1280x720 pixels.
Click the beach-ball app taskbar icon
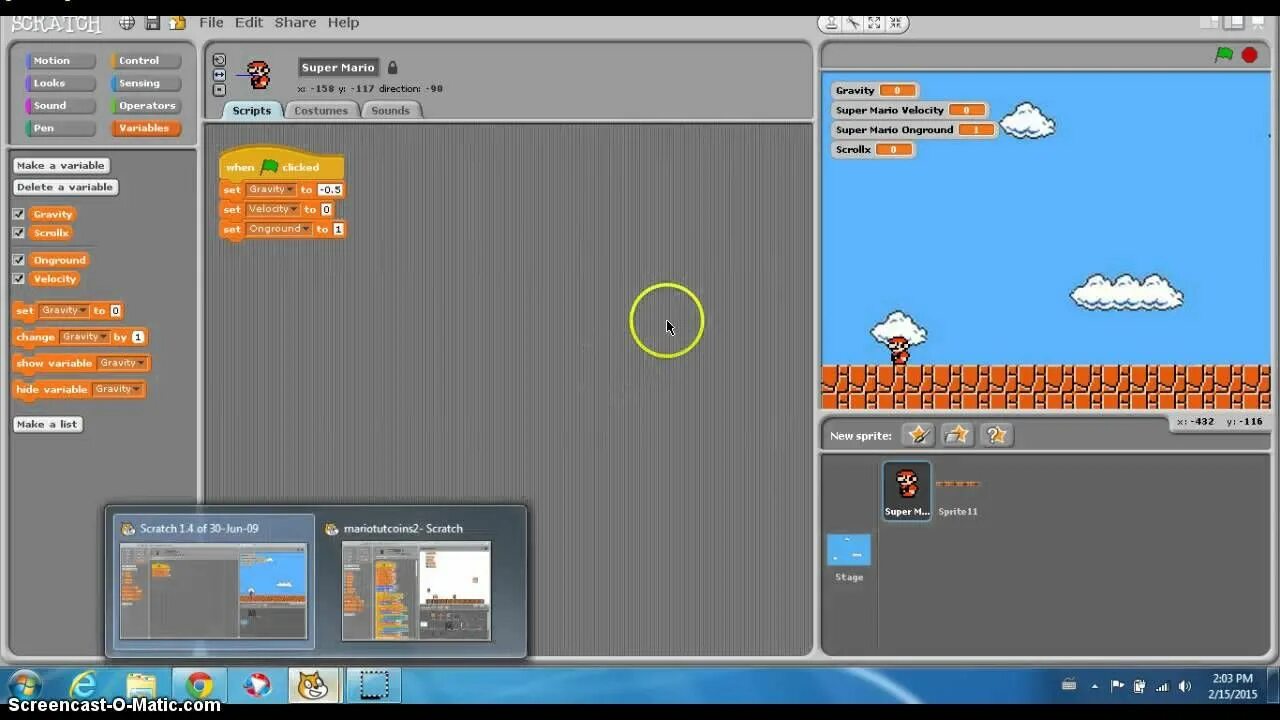pyautogui.click(x=257, y=686)
